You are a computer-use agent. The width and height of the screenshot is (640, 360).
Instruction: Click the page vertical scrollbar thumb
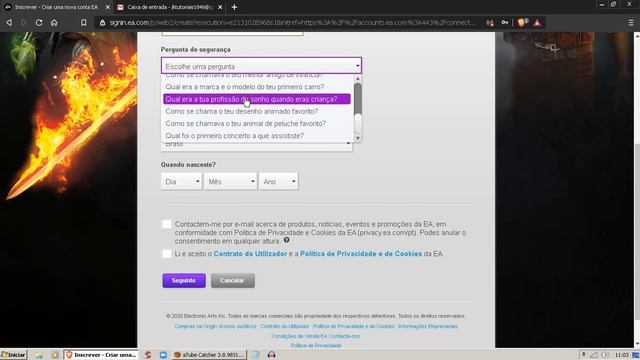pyautogui.click(x=637, y=233)
